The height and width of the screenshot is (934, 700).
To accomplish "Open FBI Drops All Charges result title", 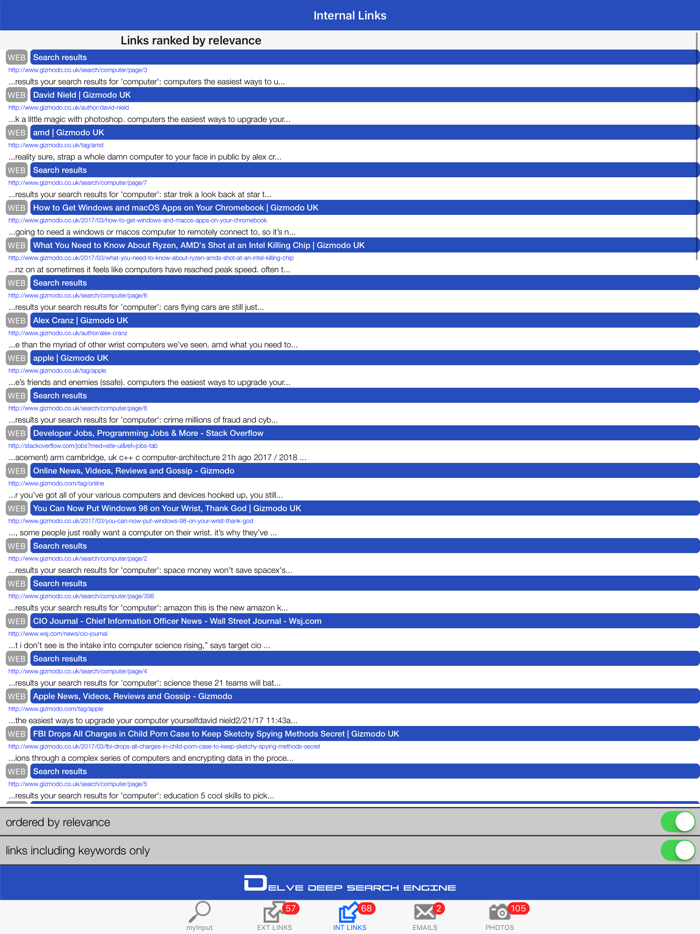I will (x=365, y=734).
